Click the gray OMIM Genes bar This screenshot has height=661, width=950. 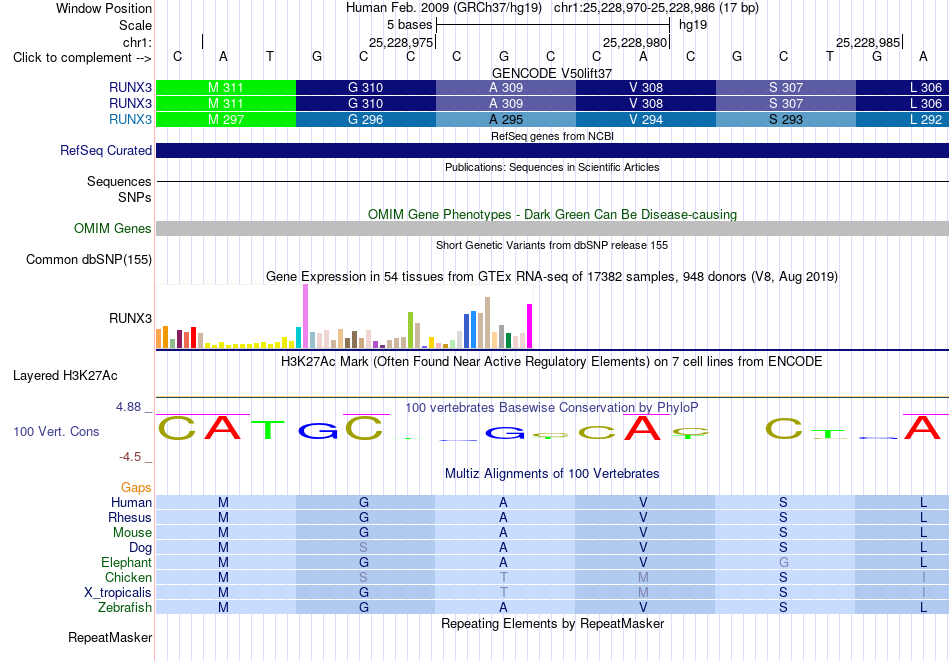pyautogui.click(x=552, y=228)
